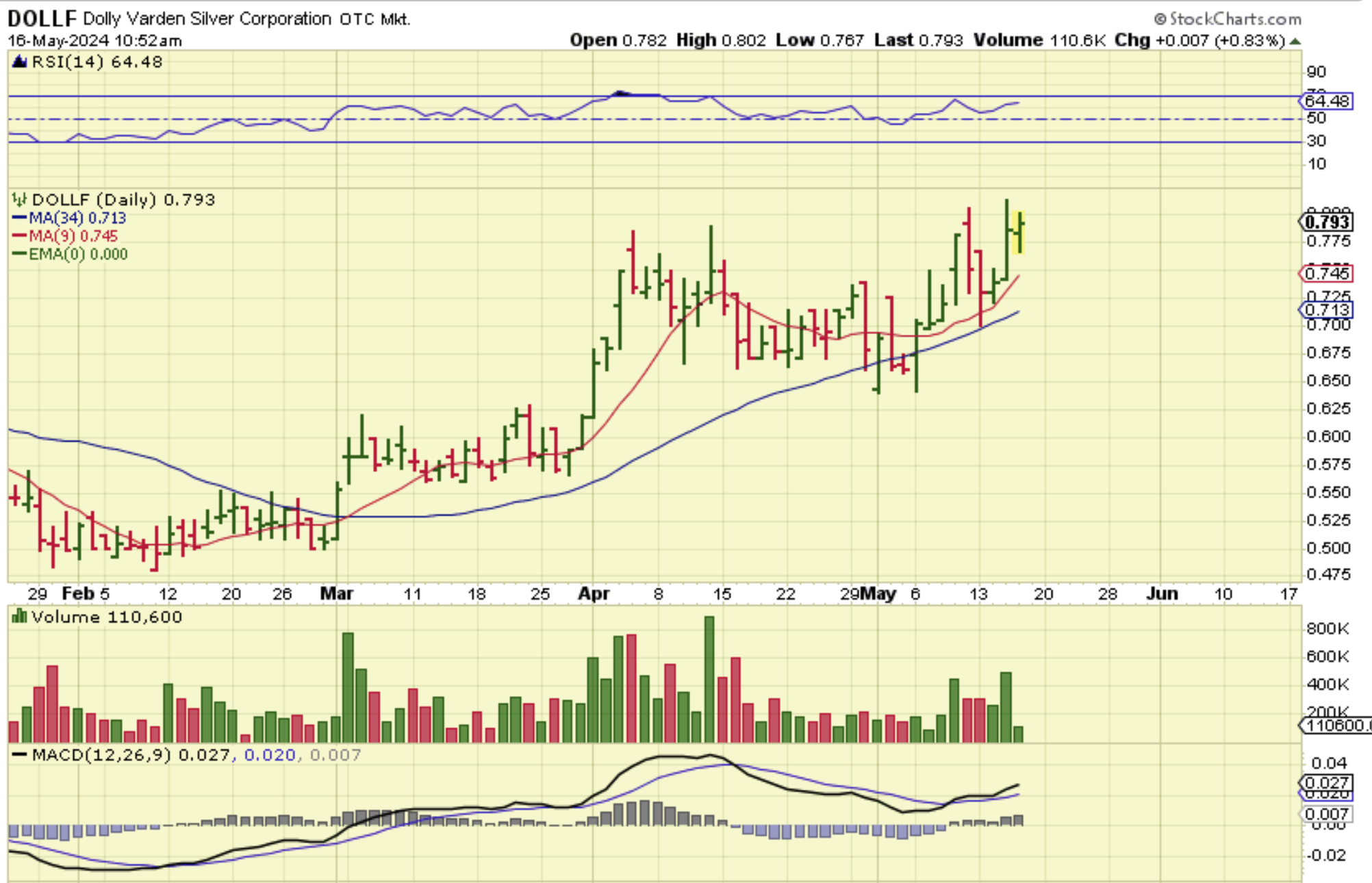Click the DOLLF (Daily) price bars icon
This screenshot has height=883, width=1372.
[x=19, y=200]
